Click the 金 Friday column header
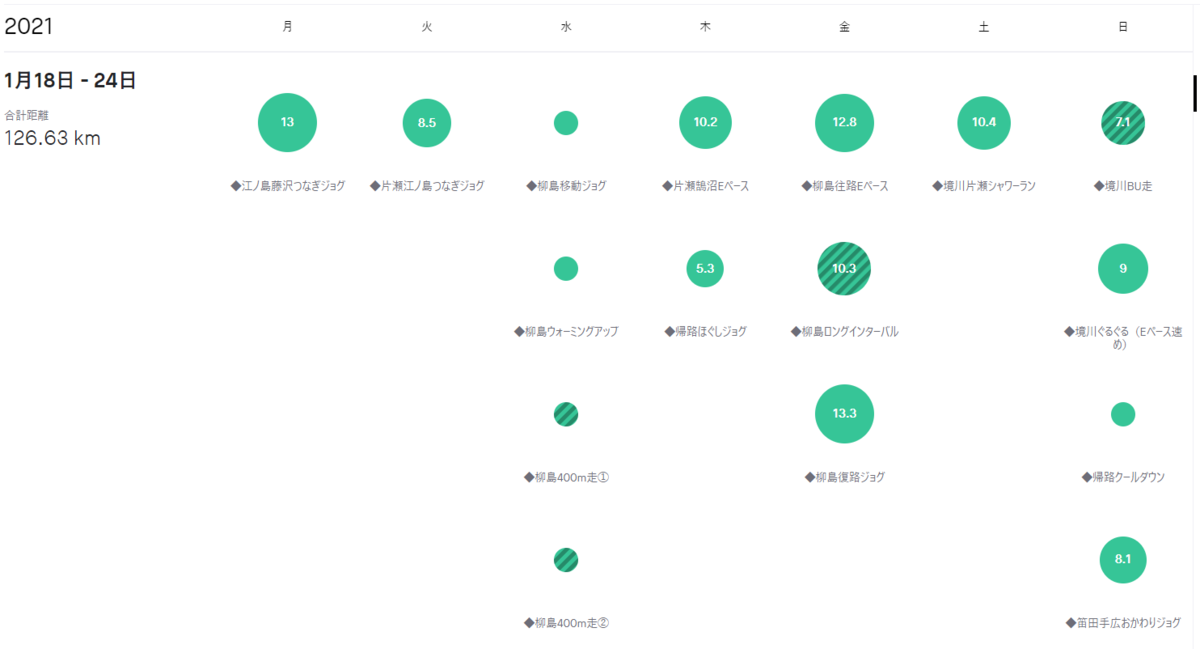Image resolution: width=1200 pixels, height=649 pixels. (845, 28)
